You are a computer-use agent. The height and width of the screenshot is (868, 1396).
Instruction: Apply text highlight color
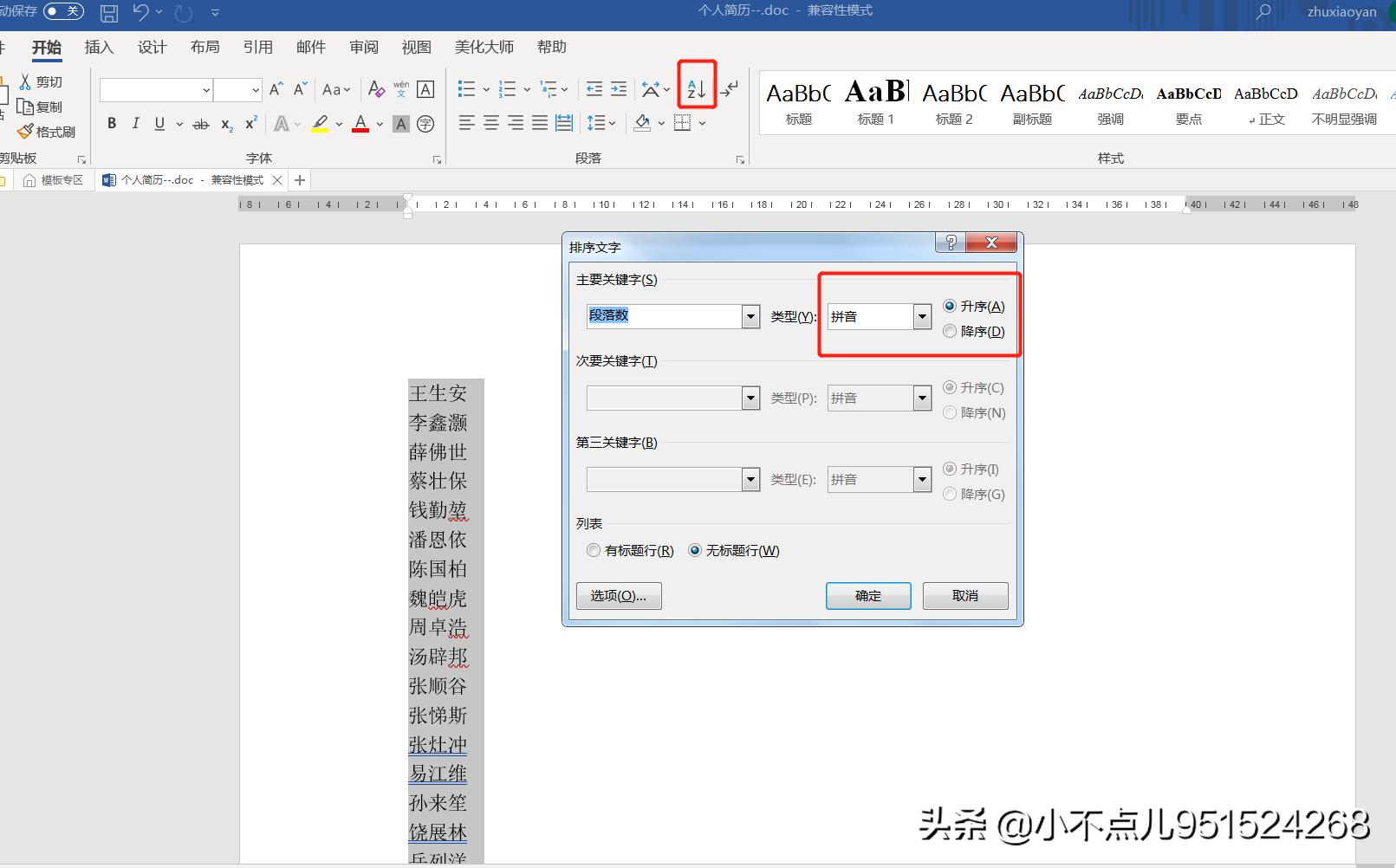click(x=321, y=123)
